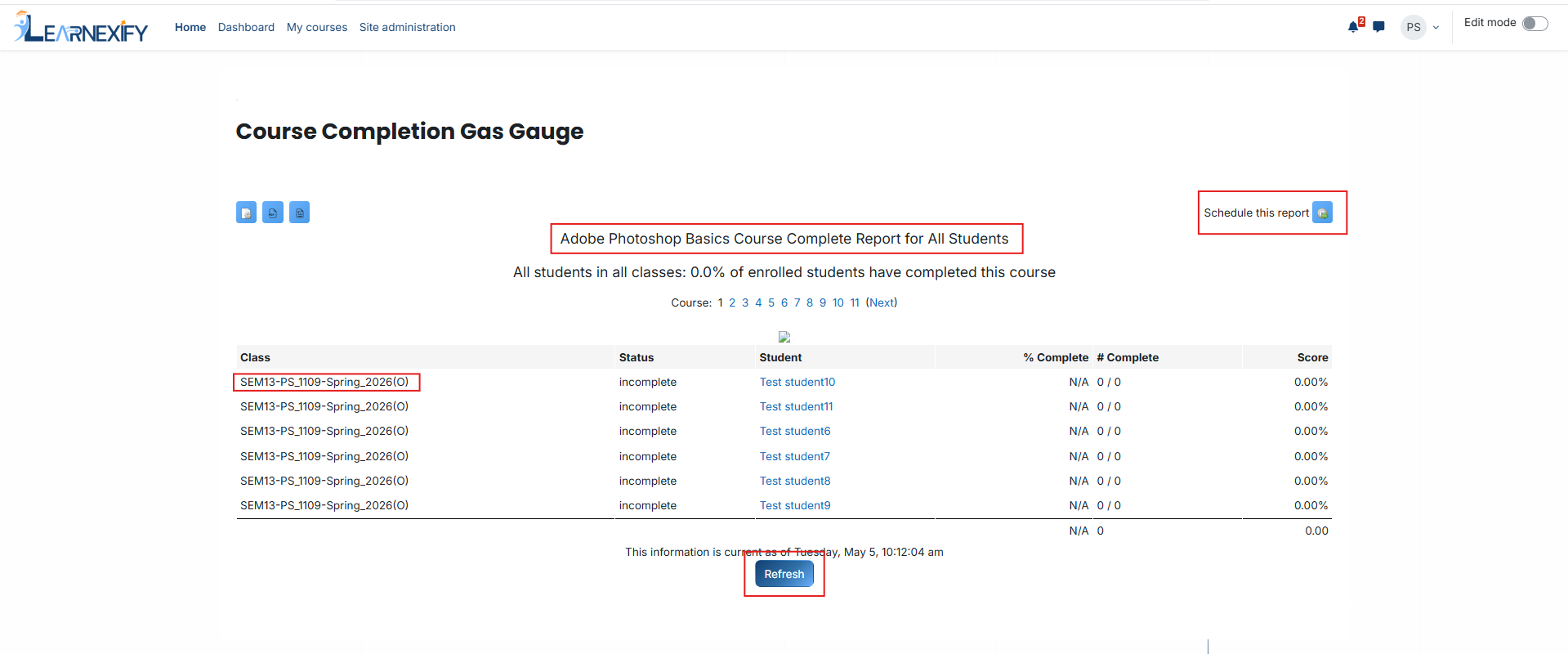Go to course page 11
The image size is (1568, 654).
point(855,302)
